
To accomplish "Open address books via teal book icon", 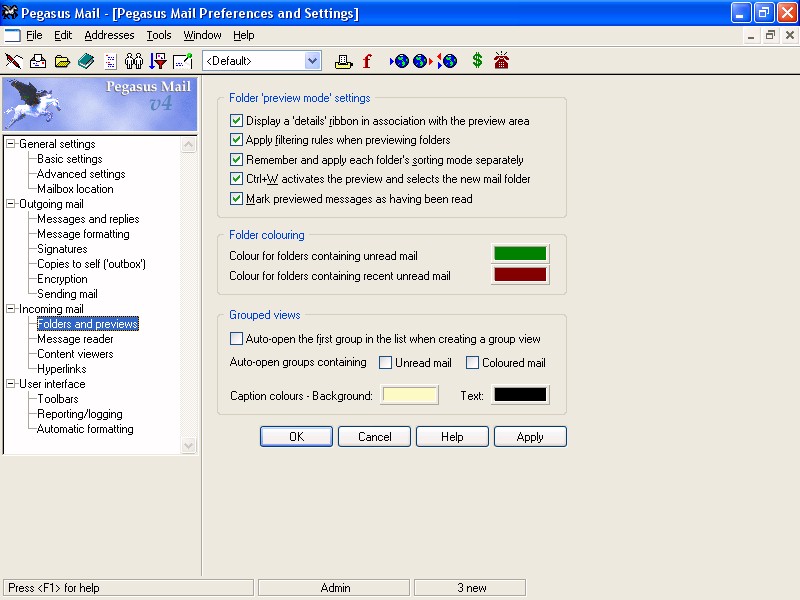I will 86,61.
